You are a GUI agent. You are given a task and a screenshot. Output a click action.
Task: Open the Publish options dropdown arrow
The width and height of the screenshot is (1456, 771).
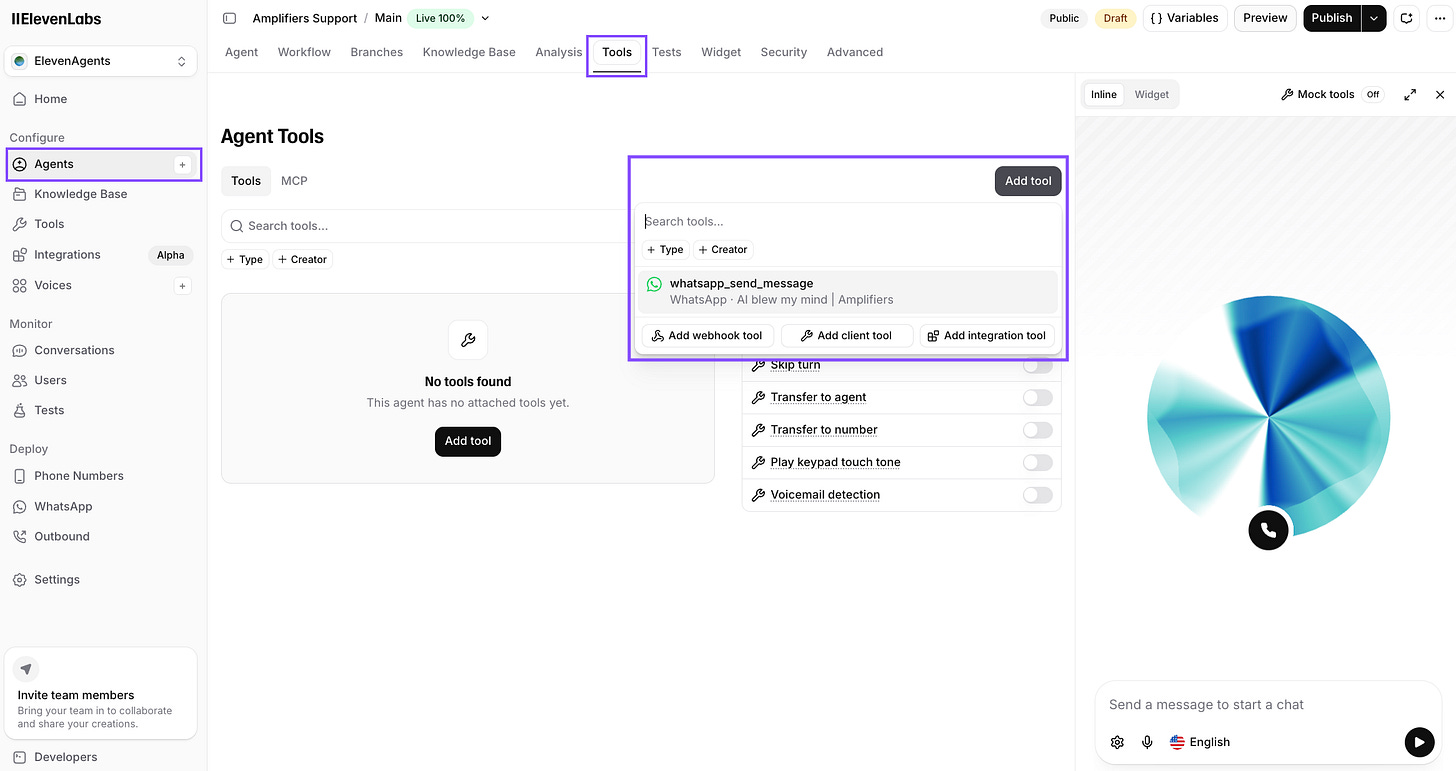(1375, 18)
